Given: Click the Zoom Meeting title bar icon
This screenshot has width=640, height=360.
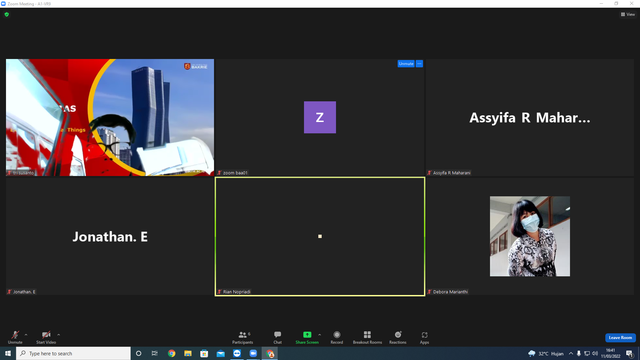Looking at the screenshot, I should 3,3.
